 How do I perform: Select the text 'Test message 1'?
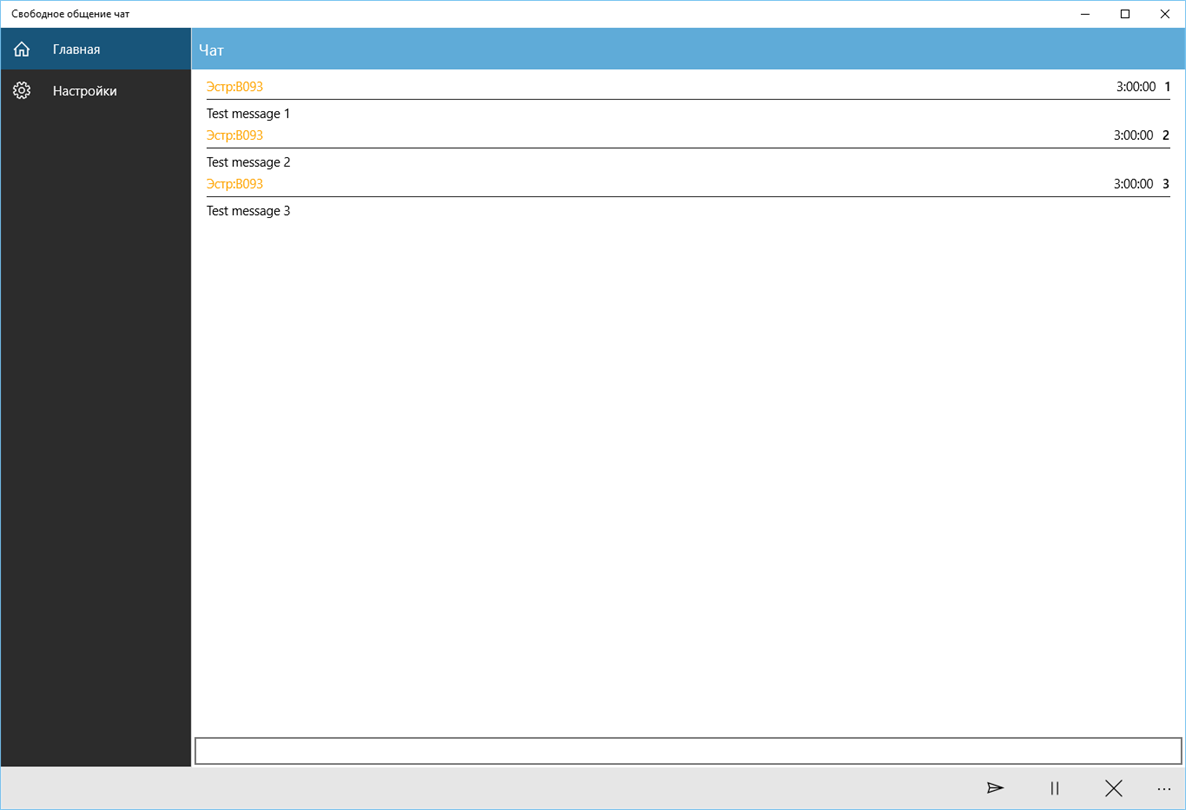248,113
